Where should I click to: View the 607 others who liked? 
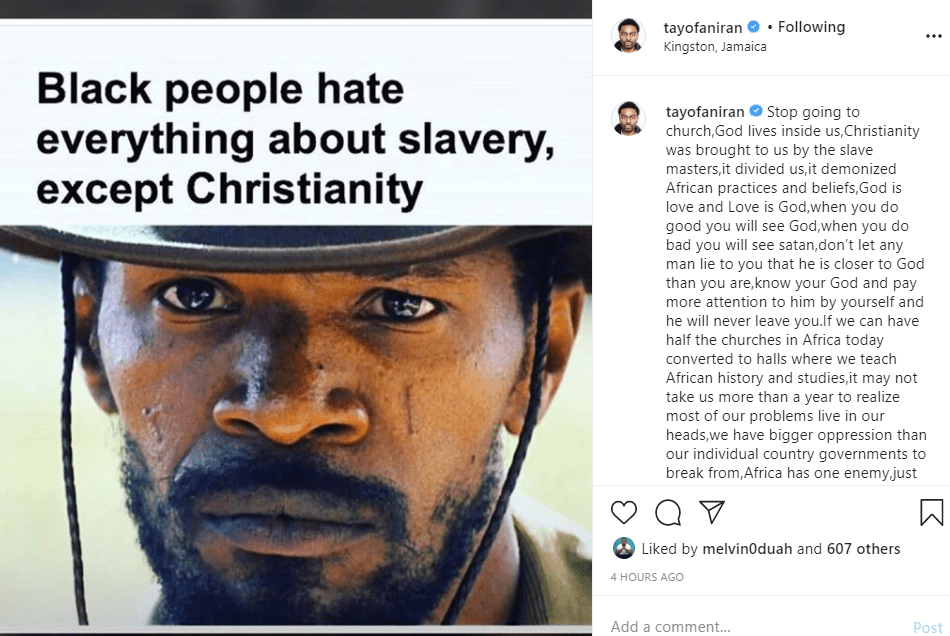click(863, 548)
